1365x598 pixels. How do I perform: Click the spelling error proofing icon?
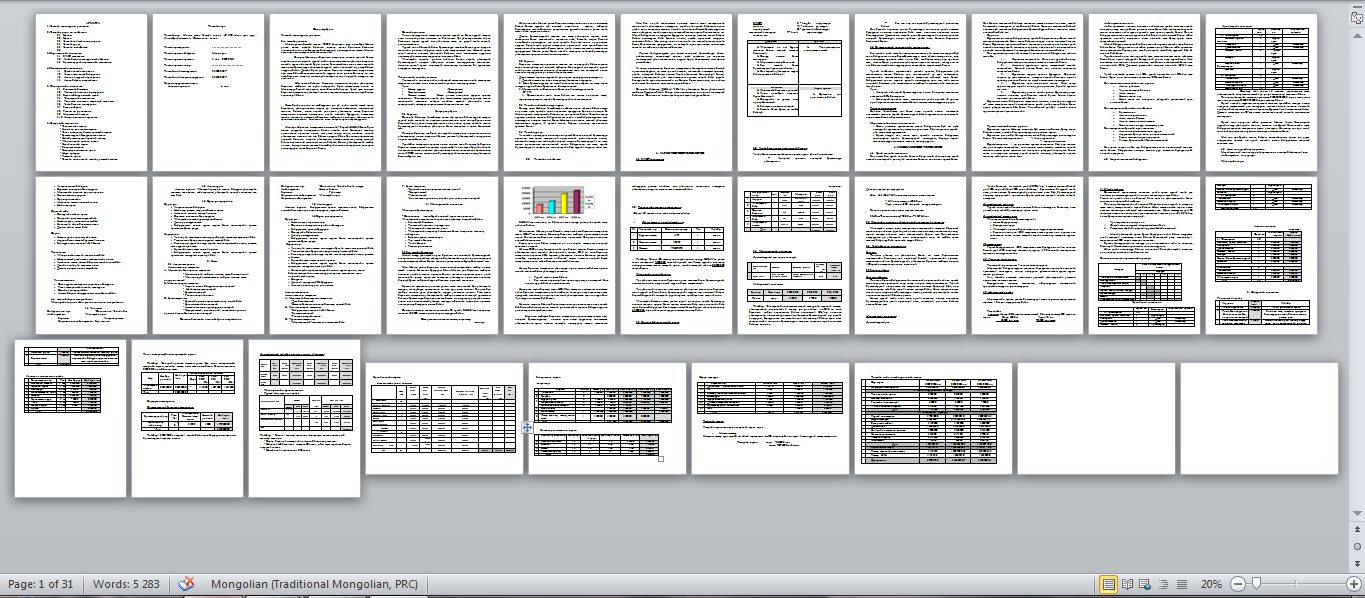point(186,583)
